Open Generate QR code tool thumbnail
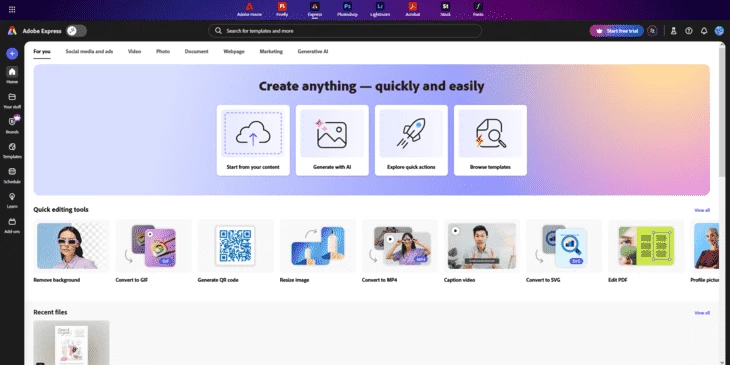 coord(236,246)
